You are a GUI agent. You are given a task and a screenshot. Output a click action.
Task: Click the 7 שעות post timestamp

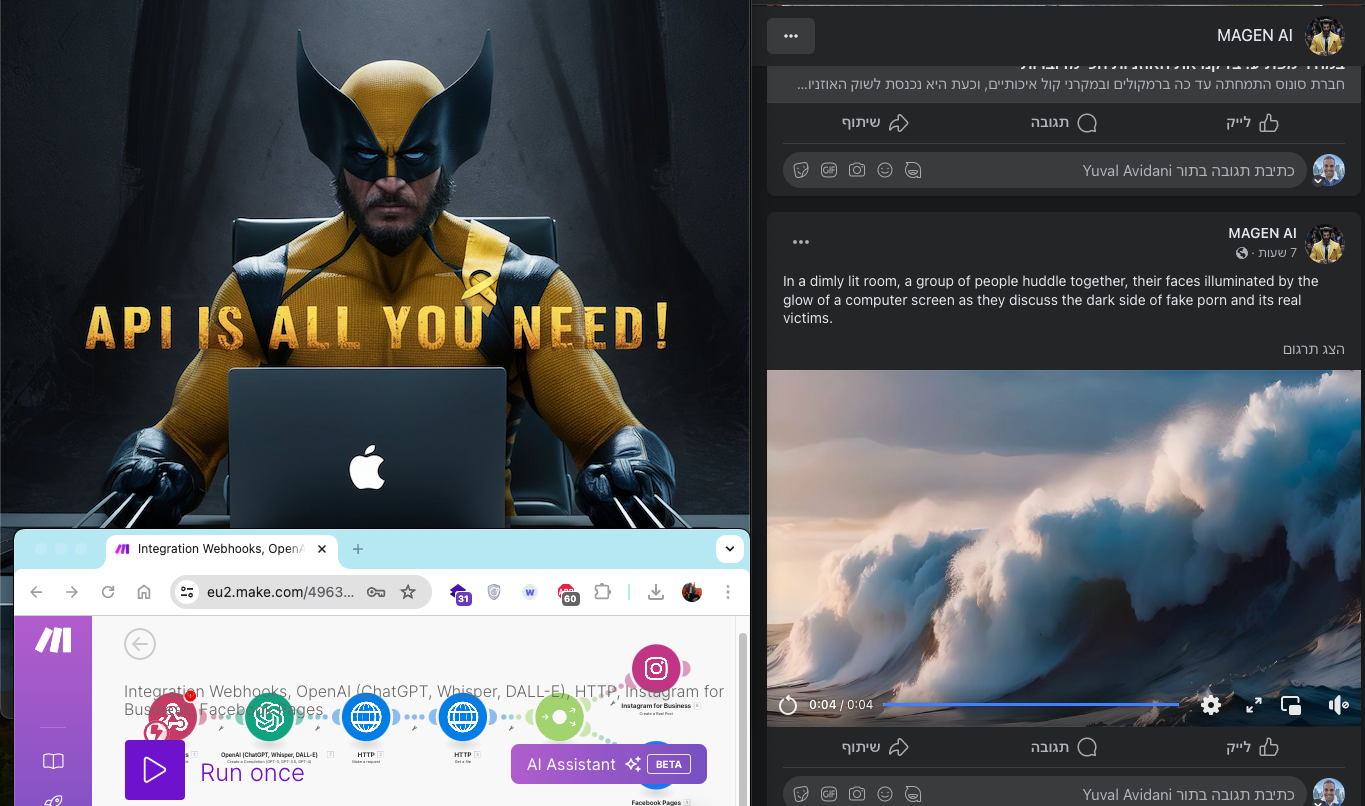[1278, 253]
